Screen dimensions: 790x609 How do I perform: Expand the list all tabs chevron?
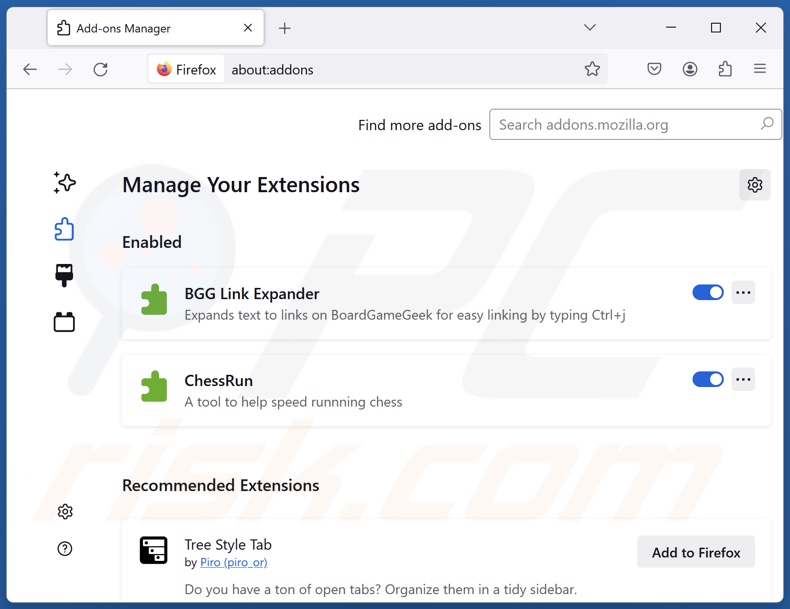590,28
